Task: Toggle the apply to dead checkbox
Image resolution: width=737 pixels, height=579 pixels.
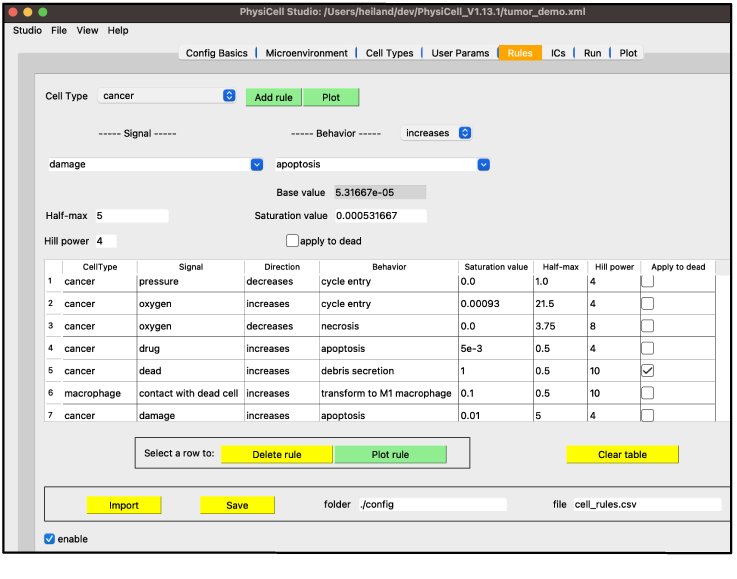Action: coord(292,241)
